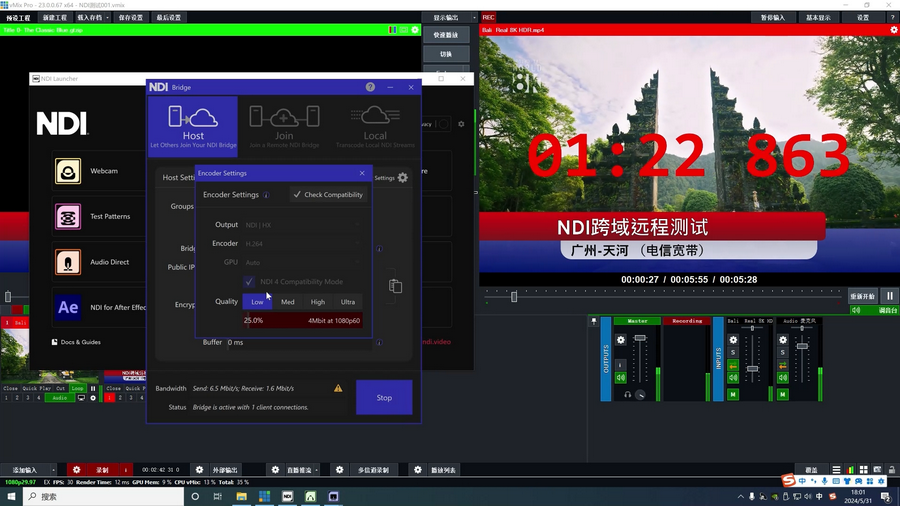This screenshot has height=506, width=900.
Task: Open Master output audio settings gear
Action: coord(621,340)
